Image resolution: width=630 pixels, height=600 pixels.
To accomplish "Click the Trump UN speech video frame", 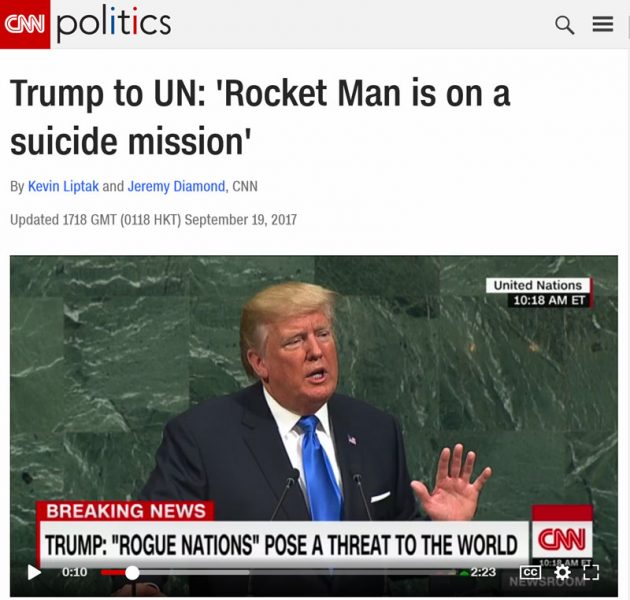I will (x=314, y=426).
